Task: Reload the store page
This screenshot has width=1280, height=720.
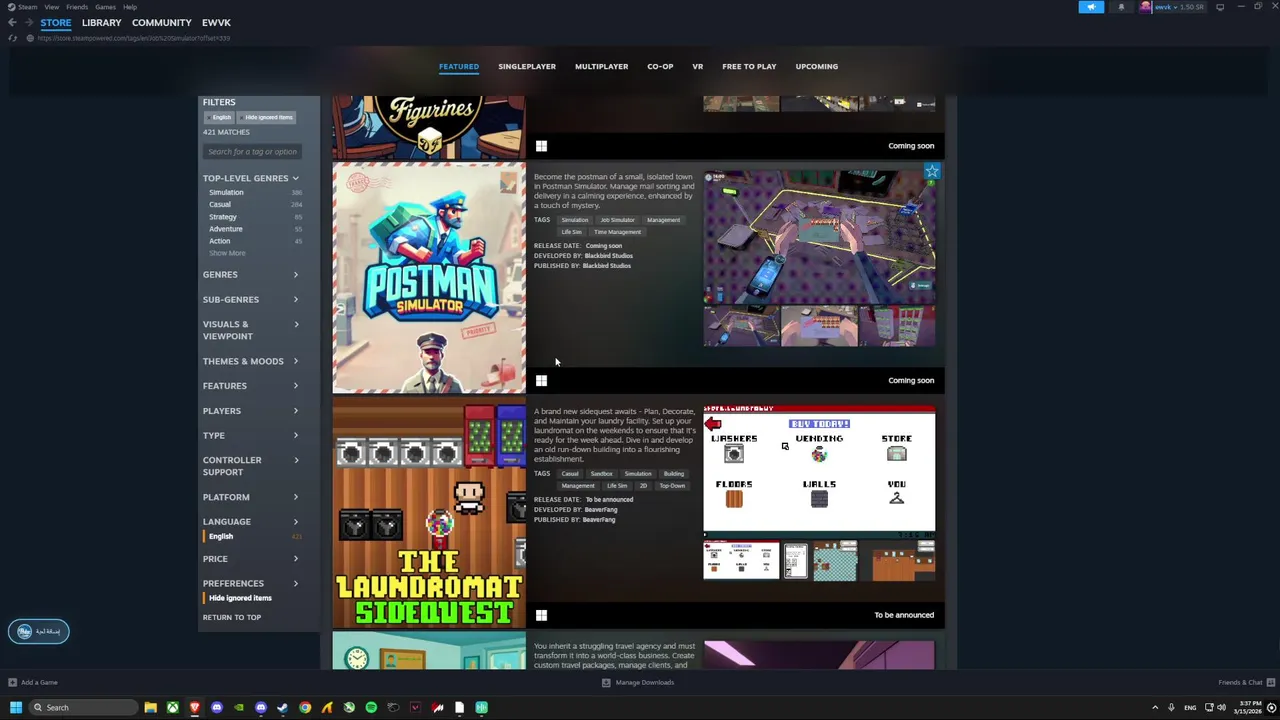Action: [12, 38]
